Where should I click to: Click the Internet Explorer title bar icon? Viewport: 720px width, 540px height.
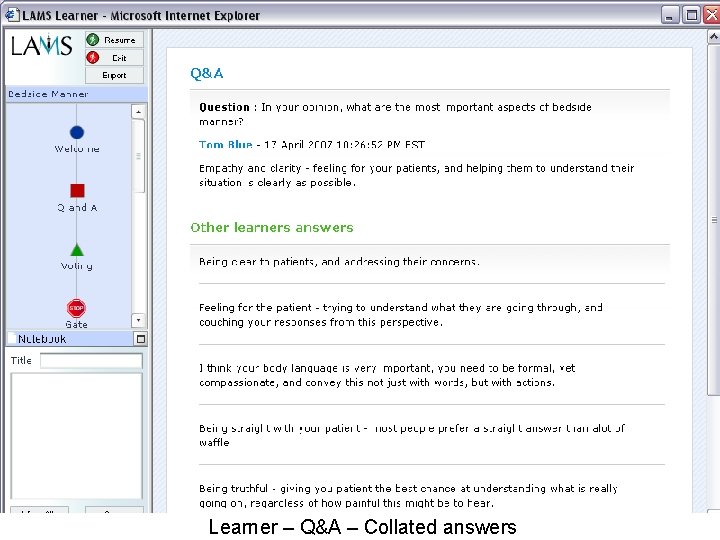(x=12, y=15)
